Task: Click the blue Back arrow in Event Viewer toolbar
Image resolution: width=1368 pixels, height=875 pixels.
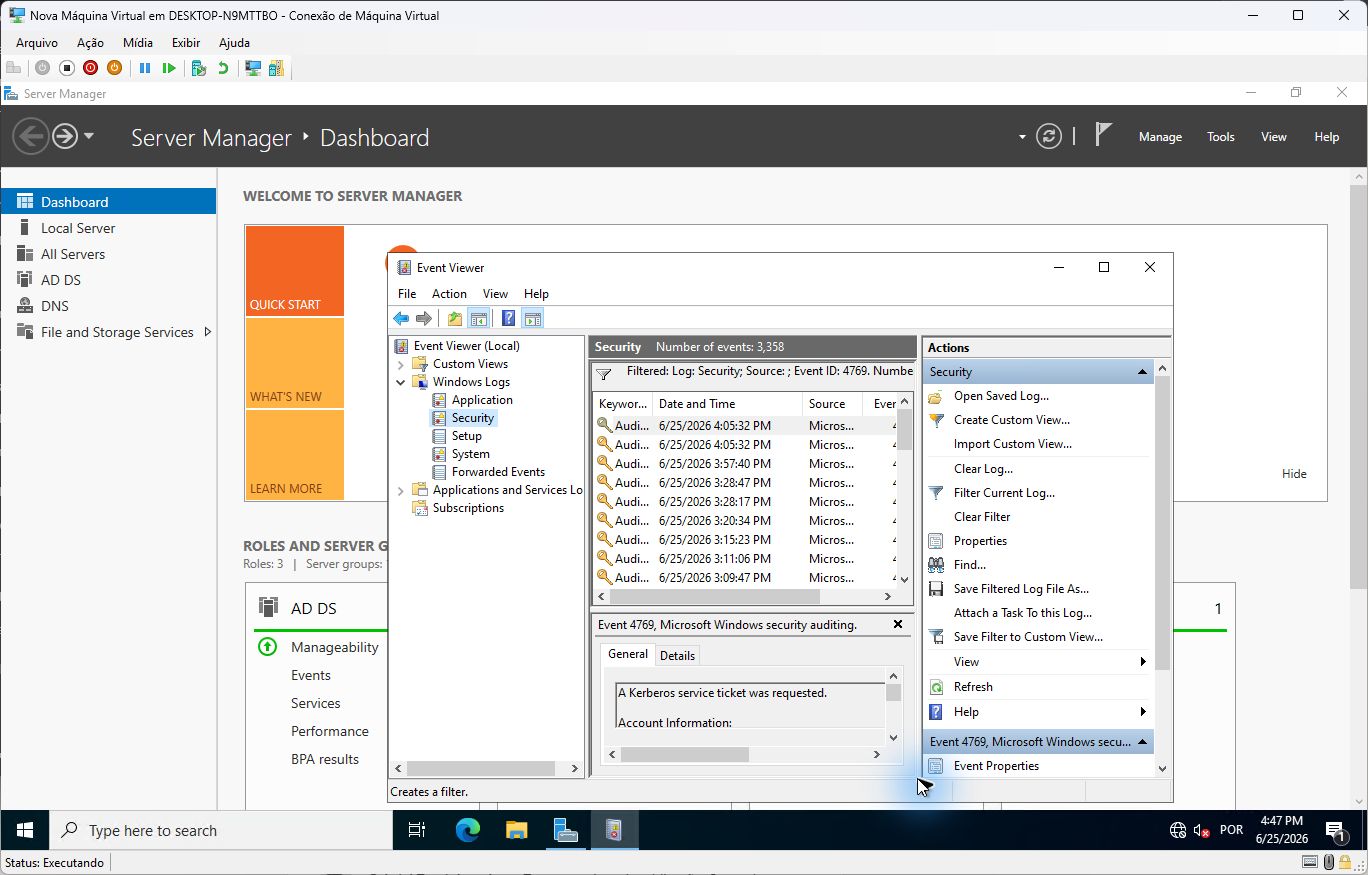Action: coord(401,319)
